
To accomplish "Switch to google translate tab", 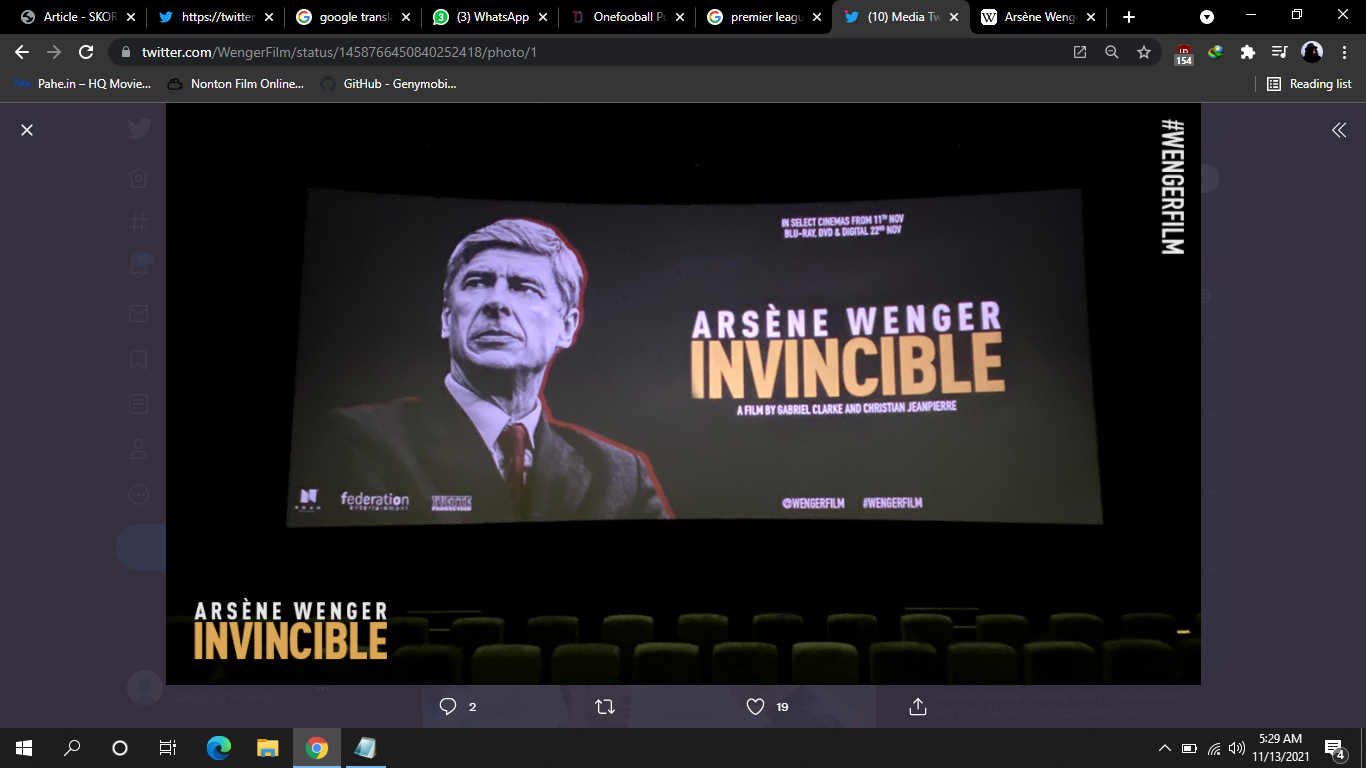I will coord(352,17).
